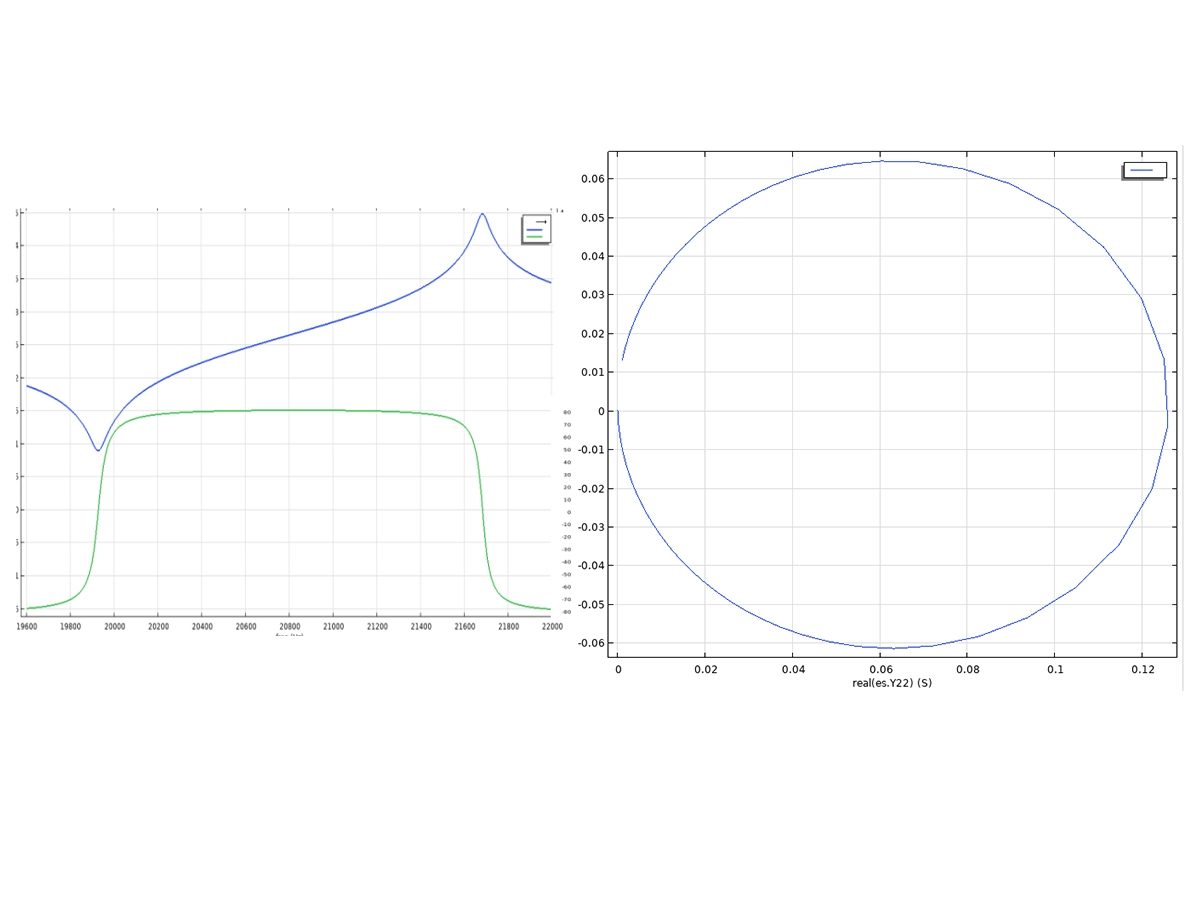Click the 0.12 tick on the real(es.Y22) axis

click(1143, 669)
